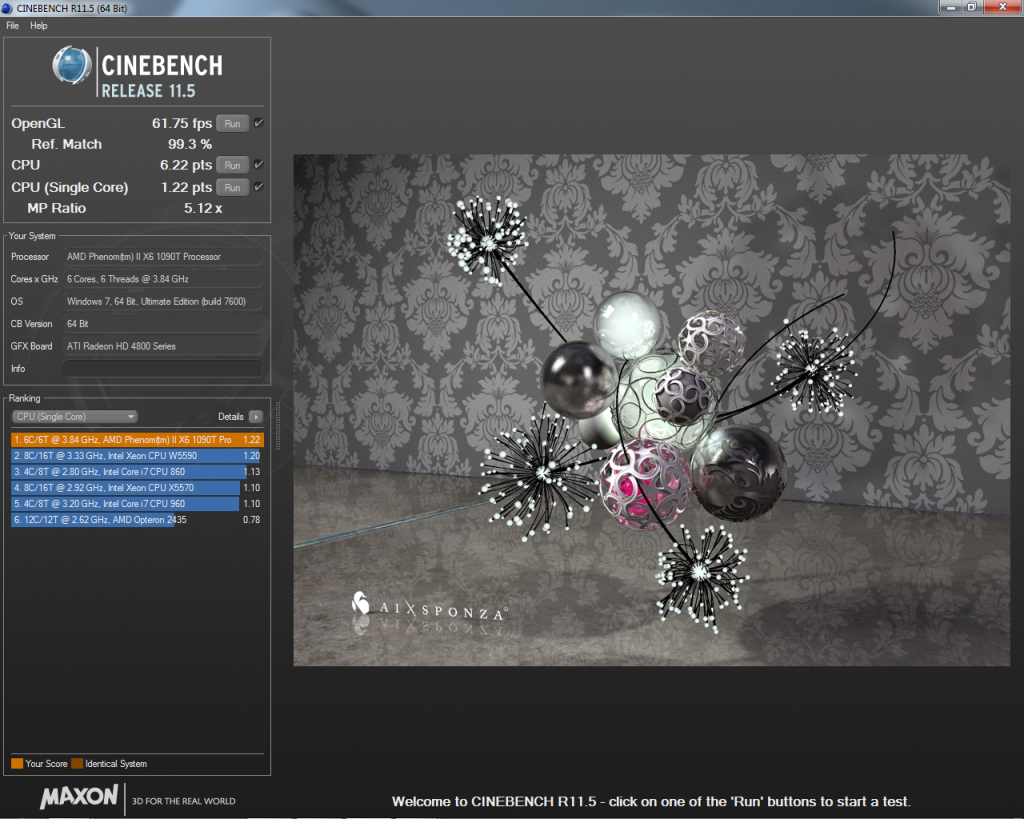Click the GFX Board field ATI Radeon HD 4800

coord(163,346)
